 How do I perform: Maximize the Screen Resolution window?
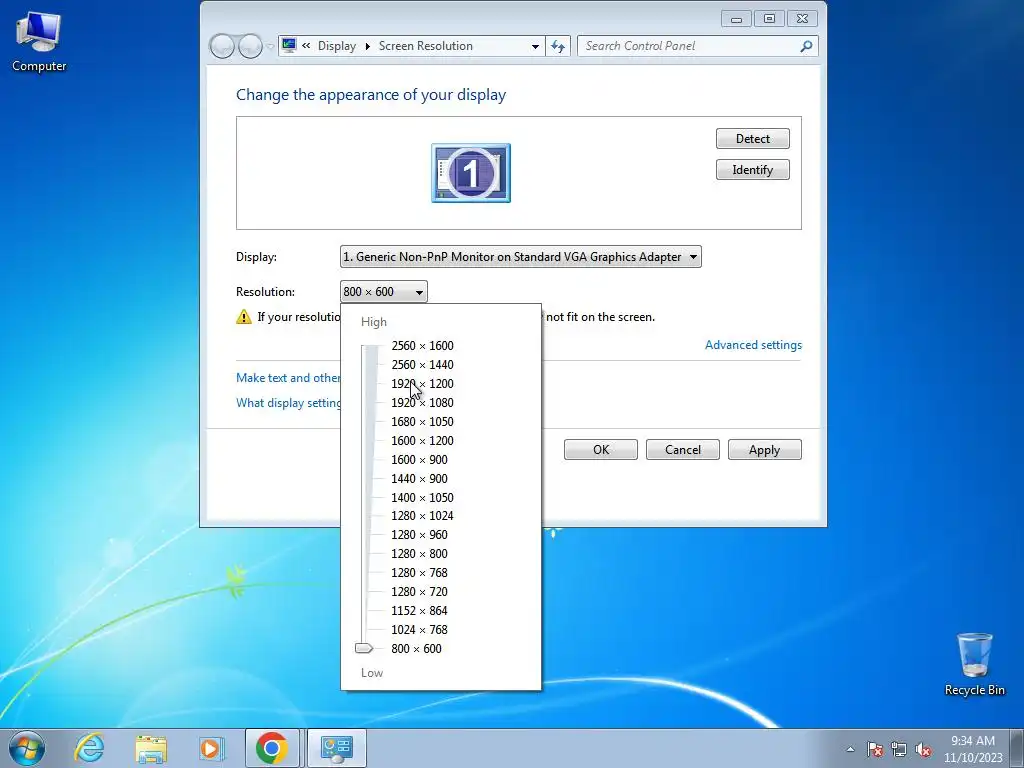pyautogui.click(x=769, y=19)
